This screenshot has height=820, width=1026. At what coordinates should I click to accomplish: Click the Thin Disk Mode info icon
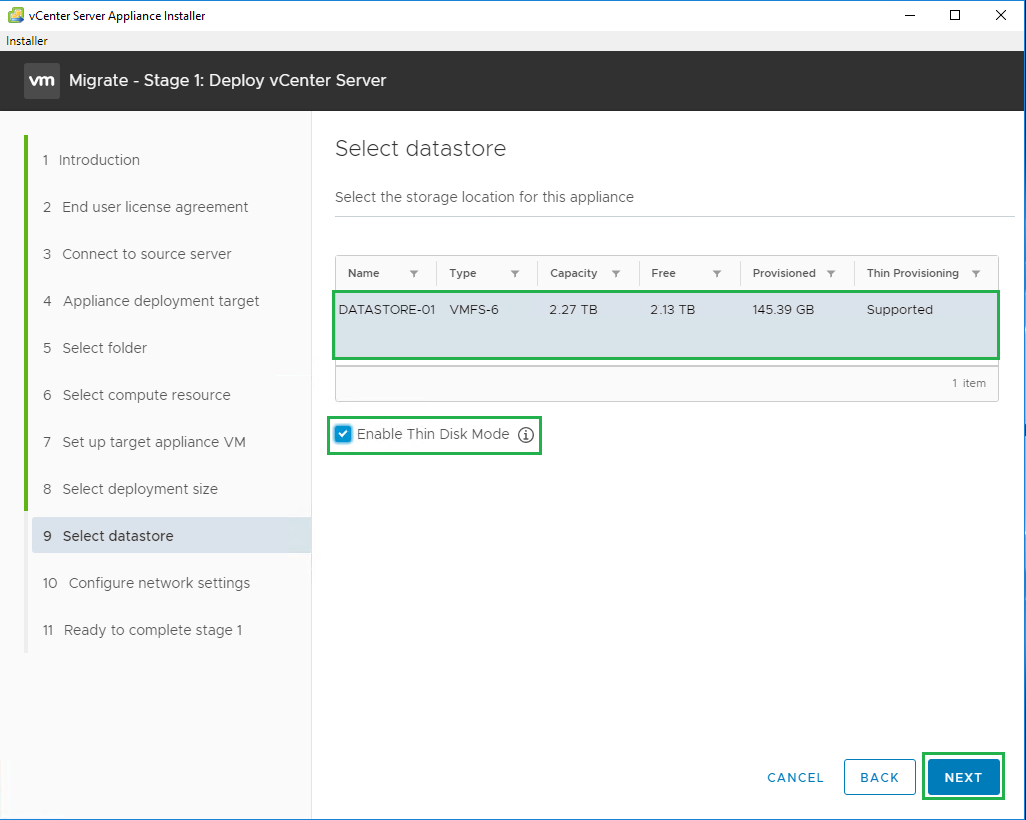(526, 435)
